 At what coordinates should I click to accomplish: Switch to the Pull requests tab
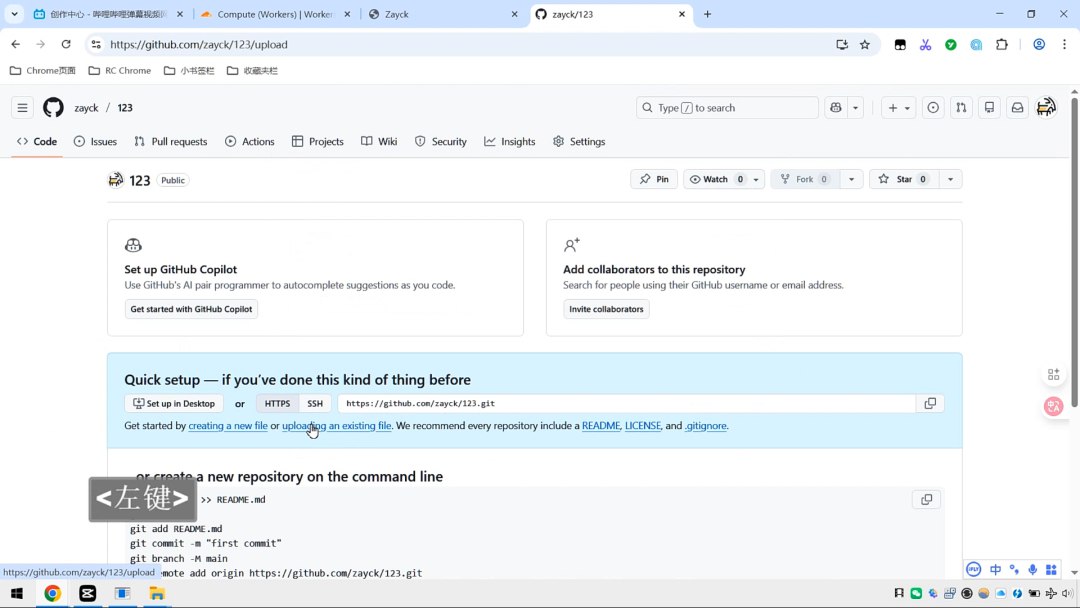[x=171, y=142]
